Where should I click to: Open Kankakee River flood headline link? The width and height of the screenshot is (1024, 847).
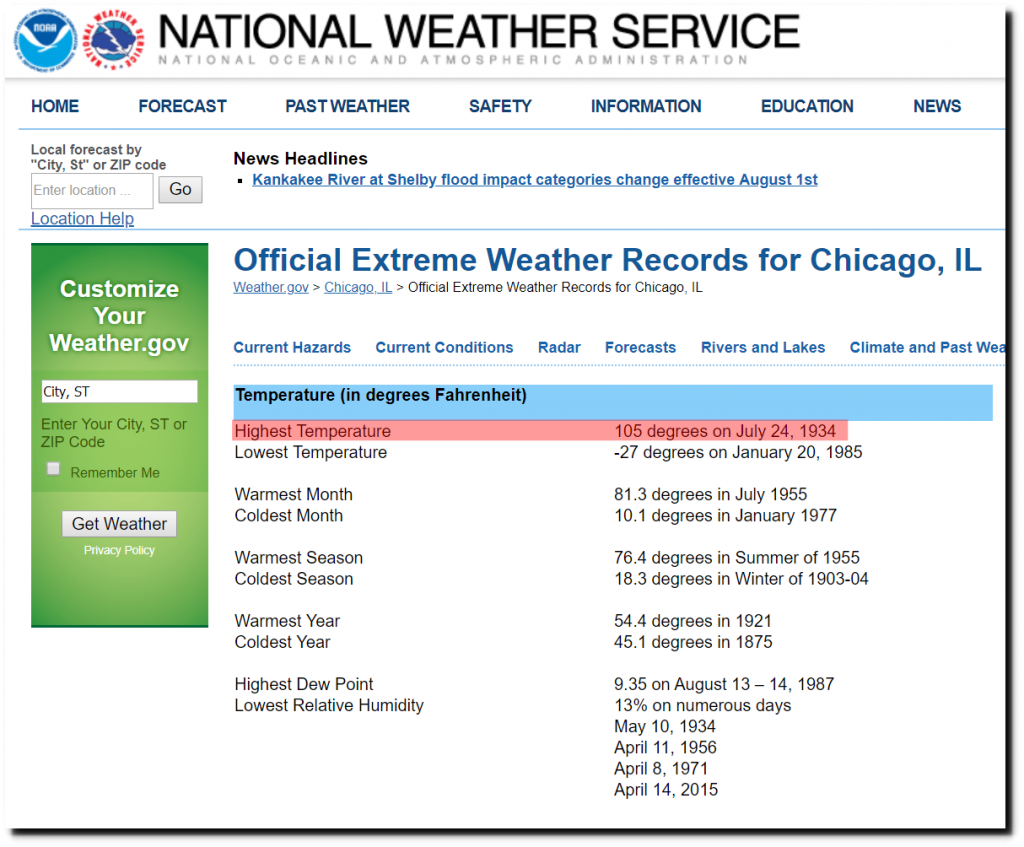pos(535,180)
